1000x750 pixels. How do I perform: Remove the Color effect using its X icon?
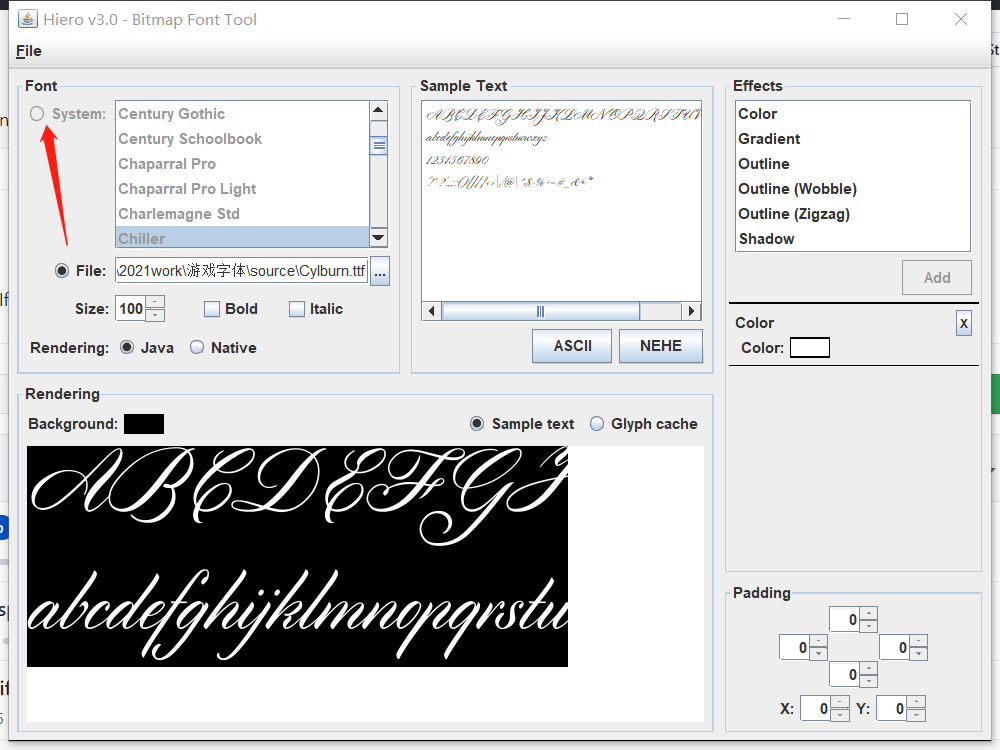(x=963, y=322)
